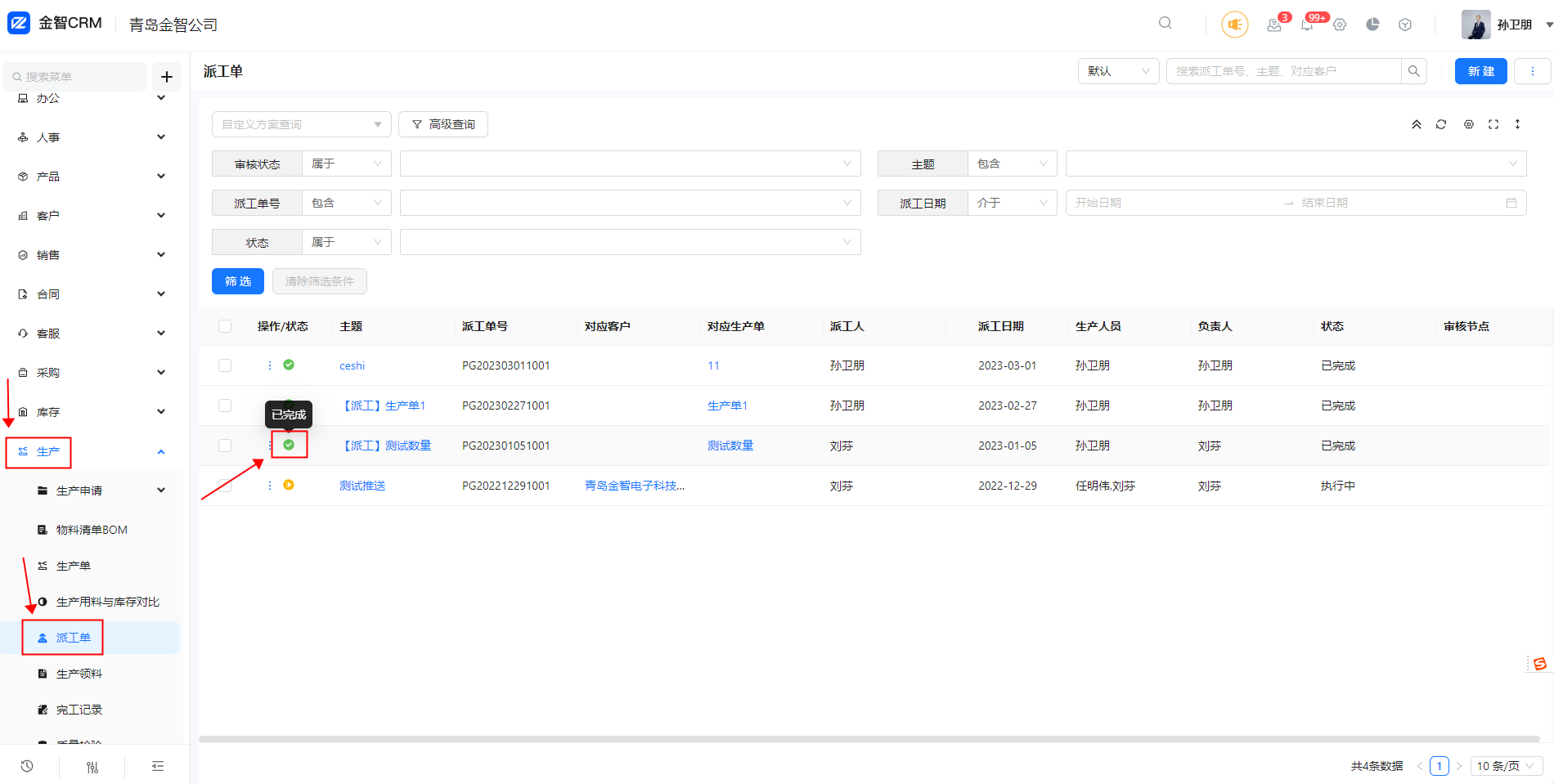Open the inbox icon with badge 3
Viewport: 1554px width, 784px height.
pos(1274,25)
